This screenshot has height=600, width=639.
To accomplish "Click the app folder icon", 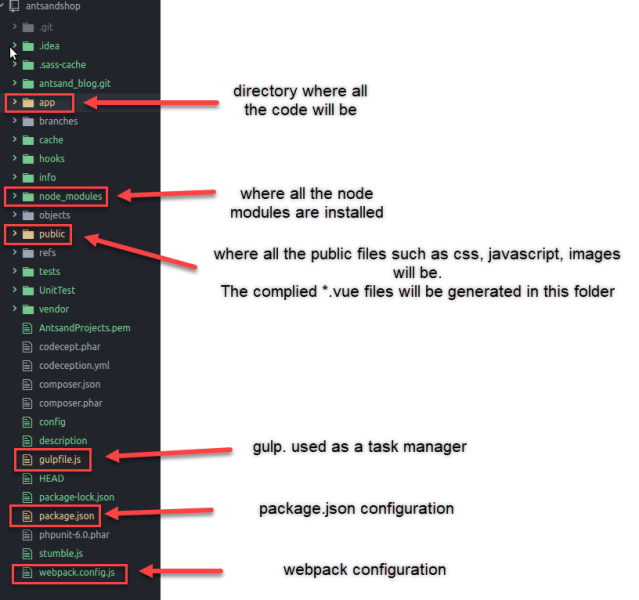I will tap(28, 102).
